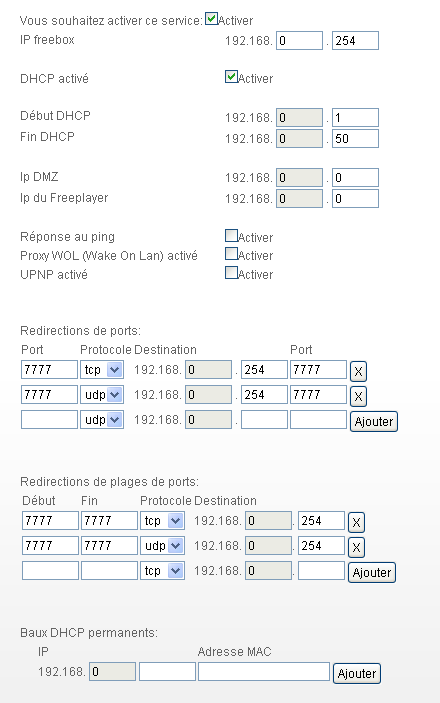Click Ajouter for port range redirections
The image size is (440, 703).
point(372,573)
